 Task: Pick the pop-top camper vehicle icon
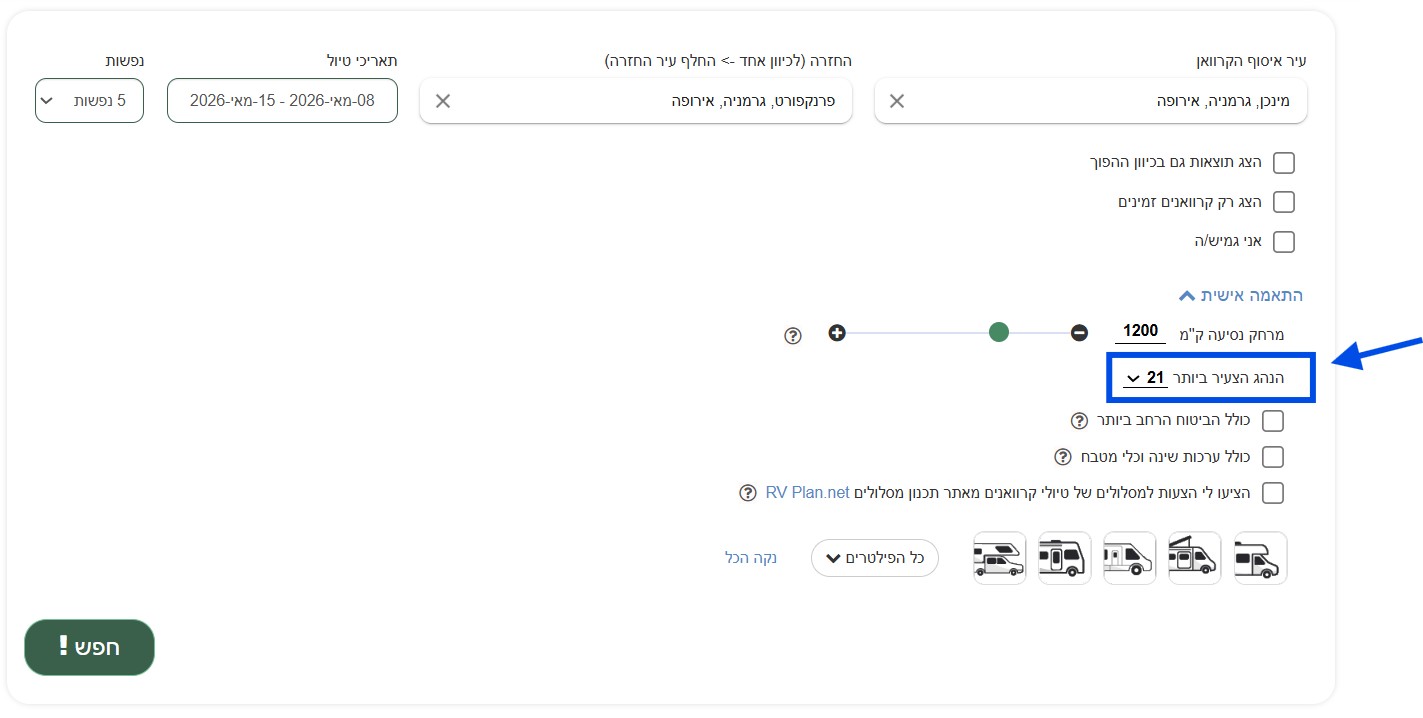[1194, 558]
